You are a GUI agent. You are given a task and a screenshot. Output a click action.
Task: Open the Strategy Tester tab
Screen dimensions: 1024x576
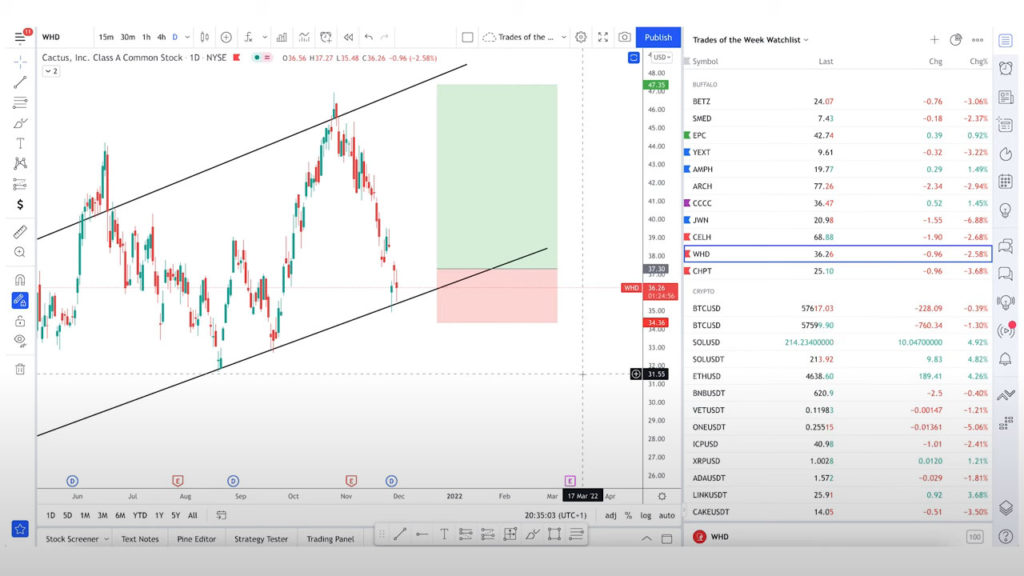pyautogui.click(x=261, y=539)
